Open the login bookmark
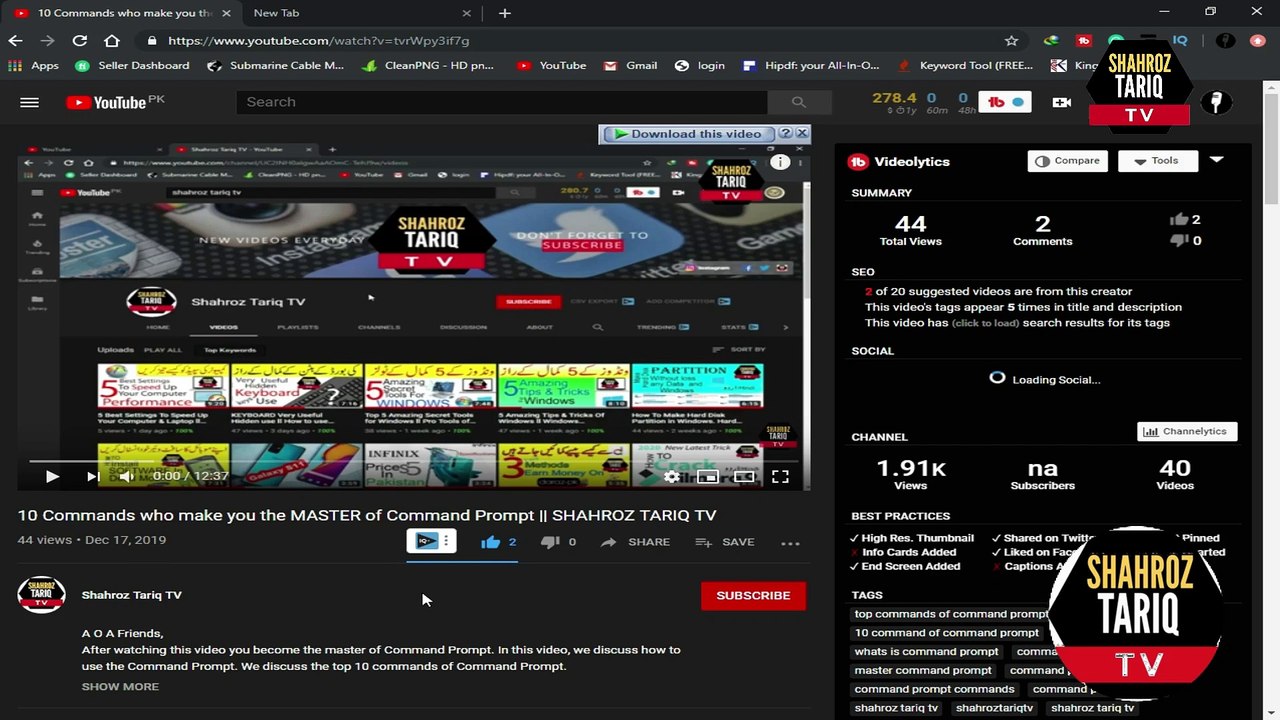The width and height of the screenshot is (1280, 720). pos(700,66)
